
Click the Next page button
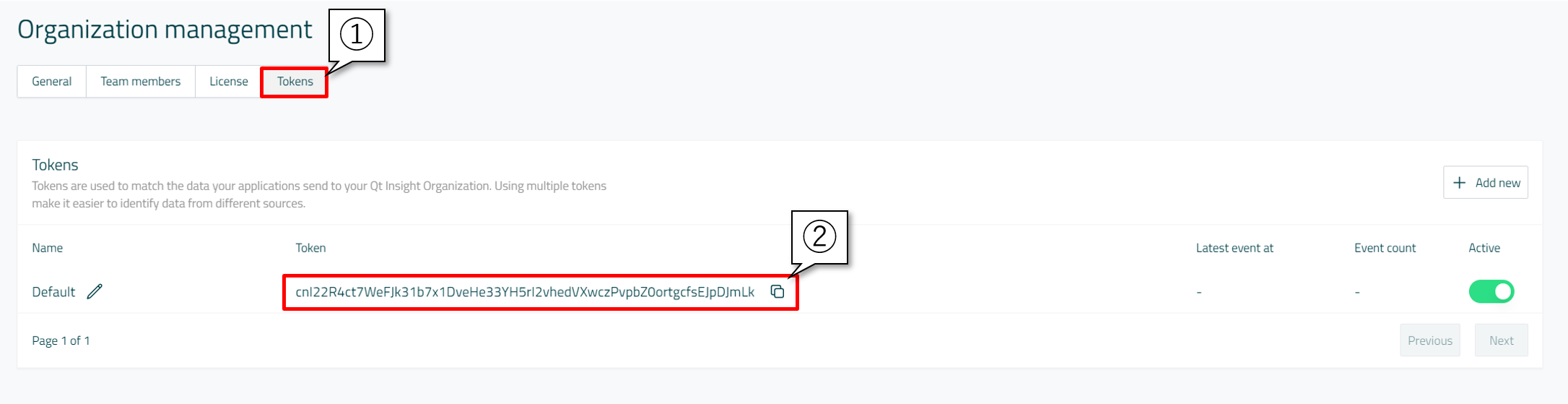pyautogui.click(x=1501, y=340)
